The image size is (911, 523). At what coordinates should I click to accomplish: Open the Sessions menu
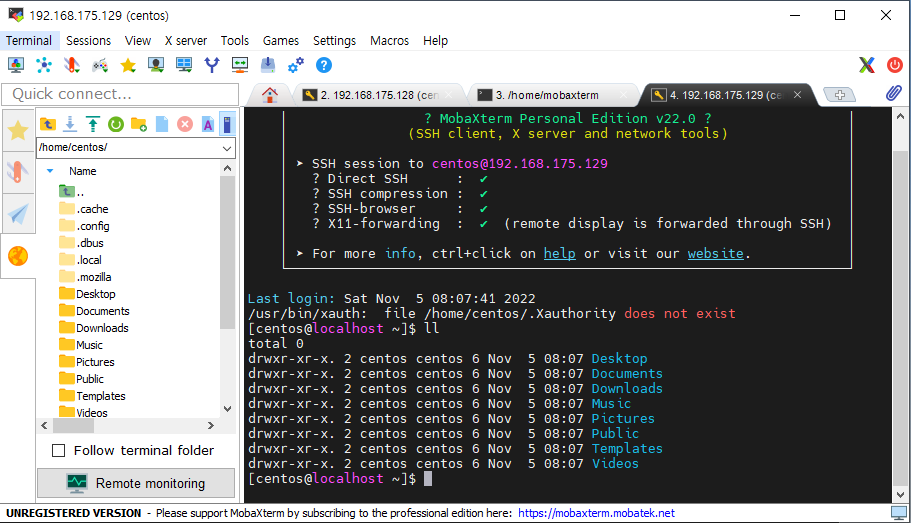coord(88,41)
